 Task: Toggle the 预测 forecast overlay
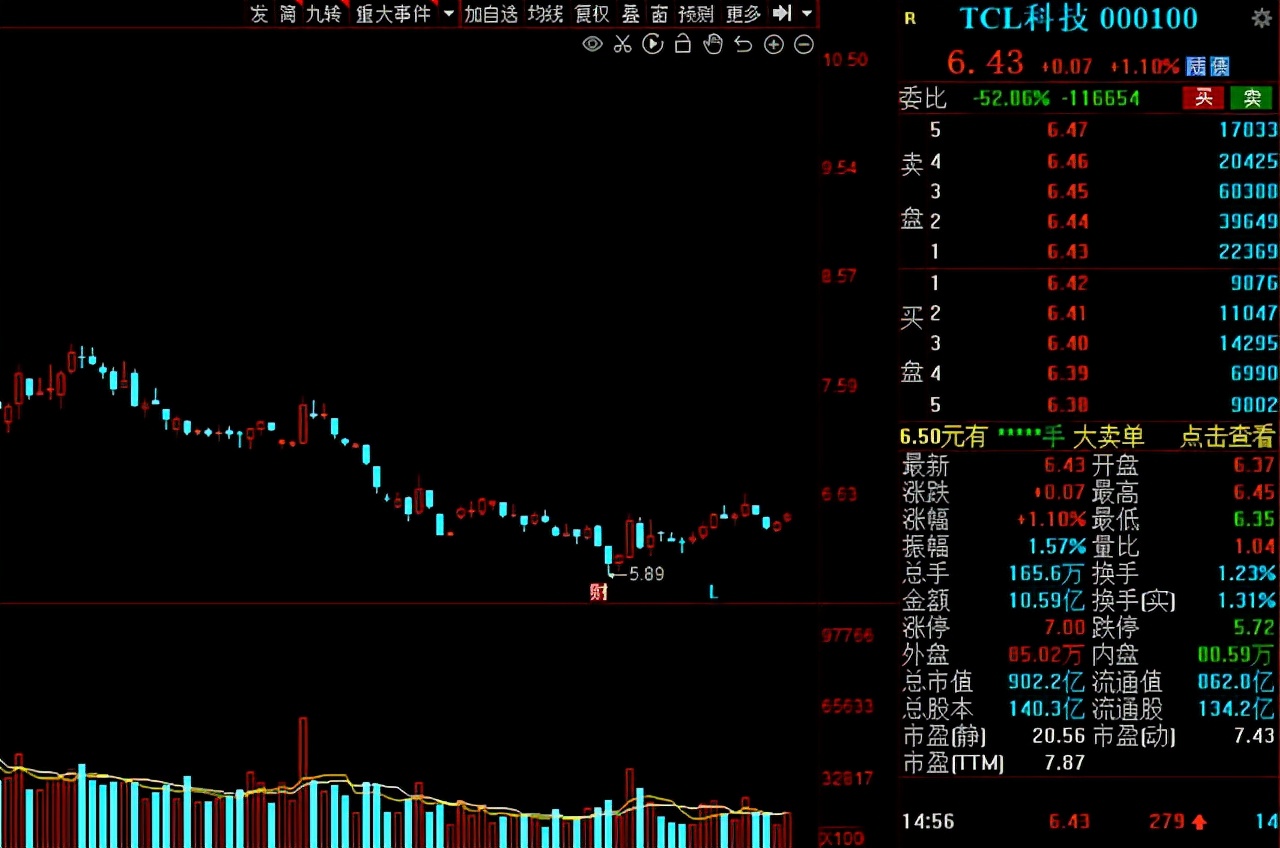(x=696, y=14)
